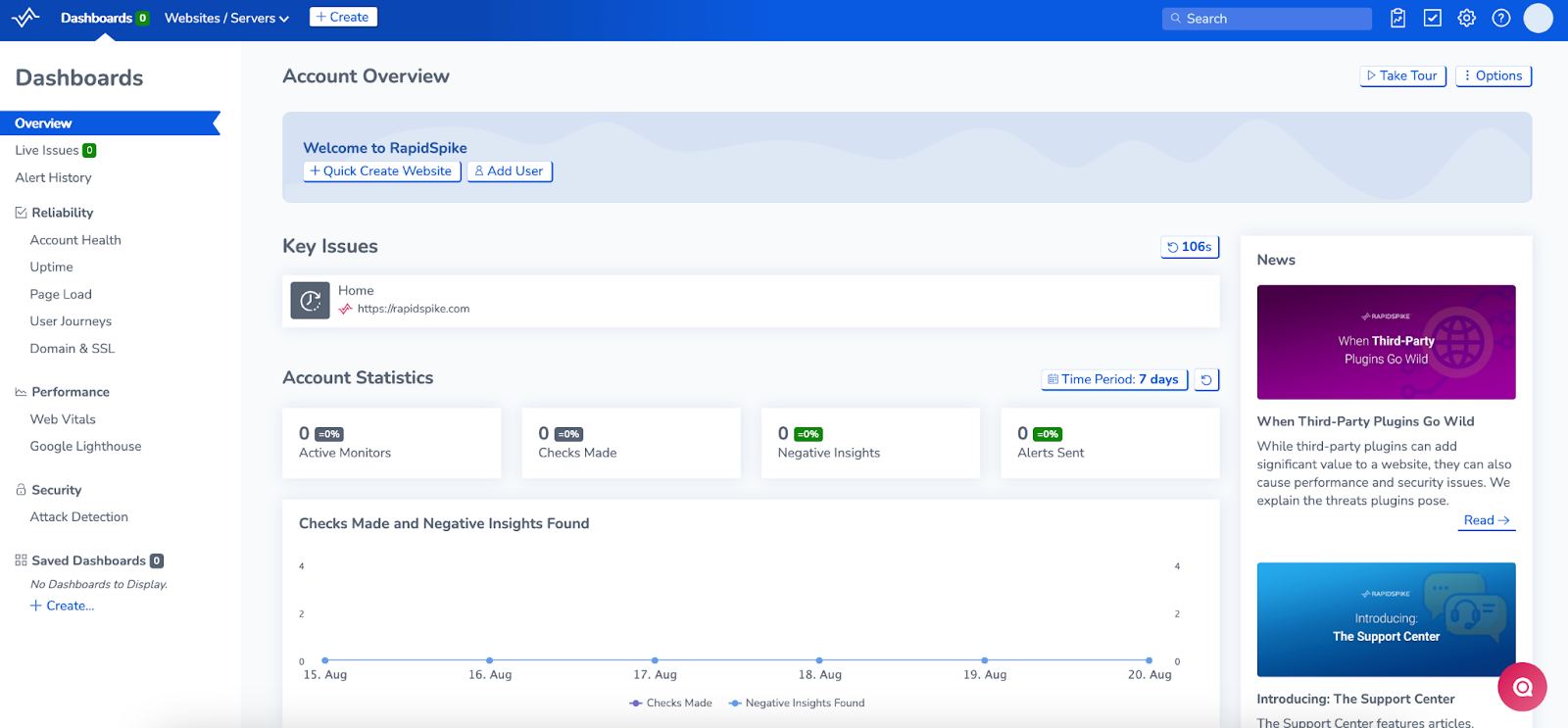Click Read link for plugins article
This screenshot has height=728, width=1568.
point(1487,520)
